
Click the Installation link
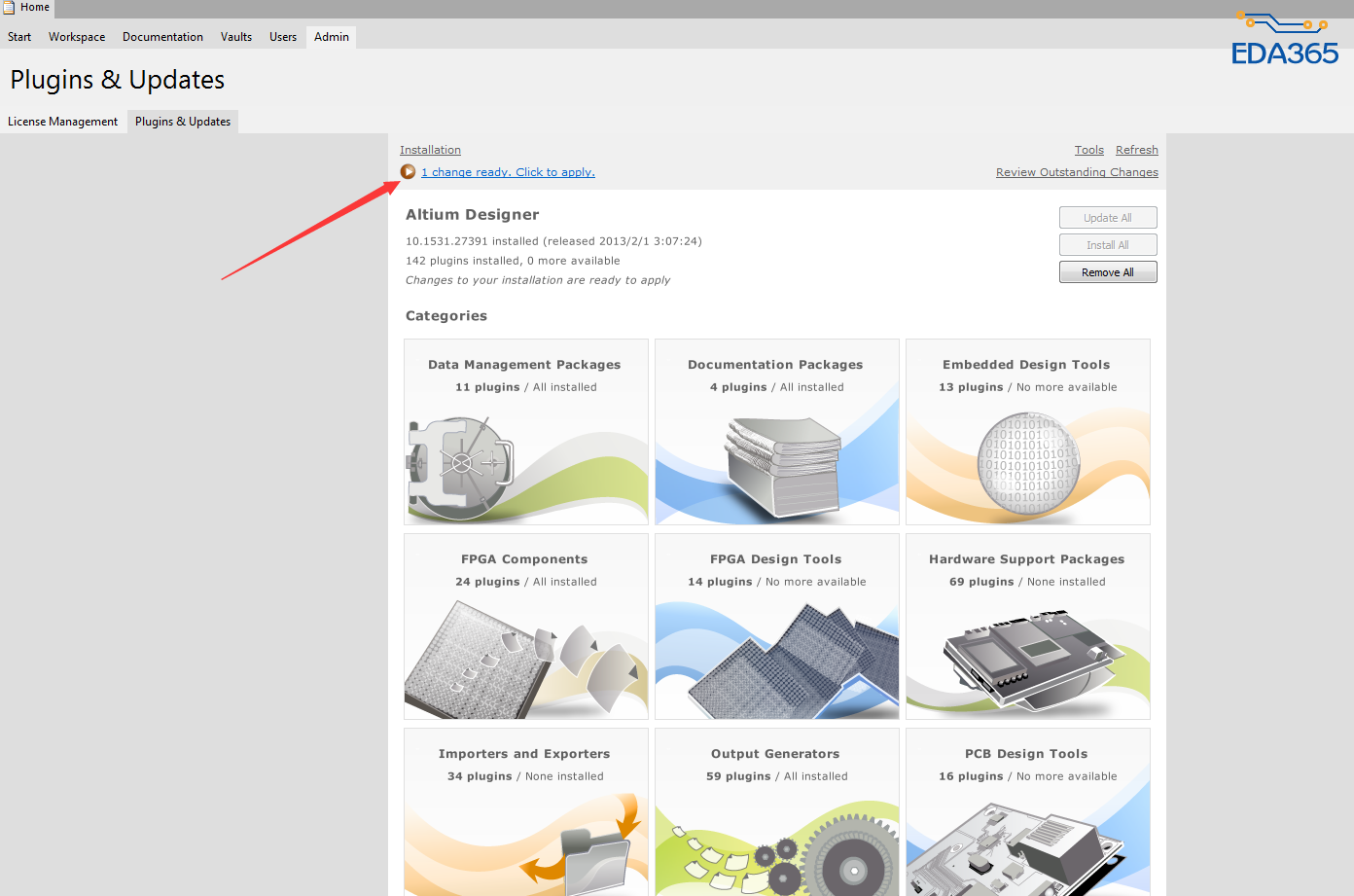(430, 150)
